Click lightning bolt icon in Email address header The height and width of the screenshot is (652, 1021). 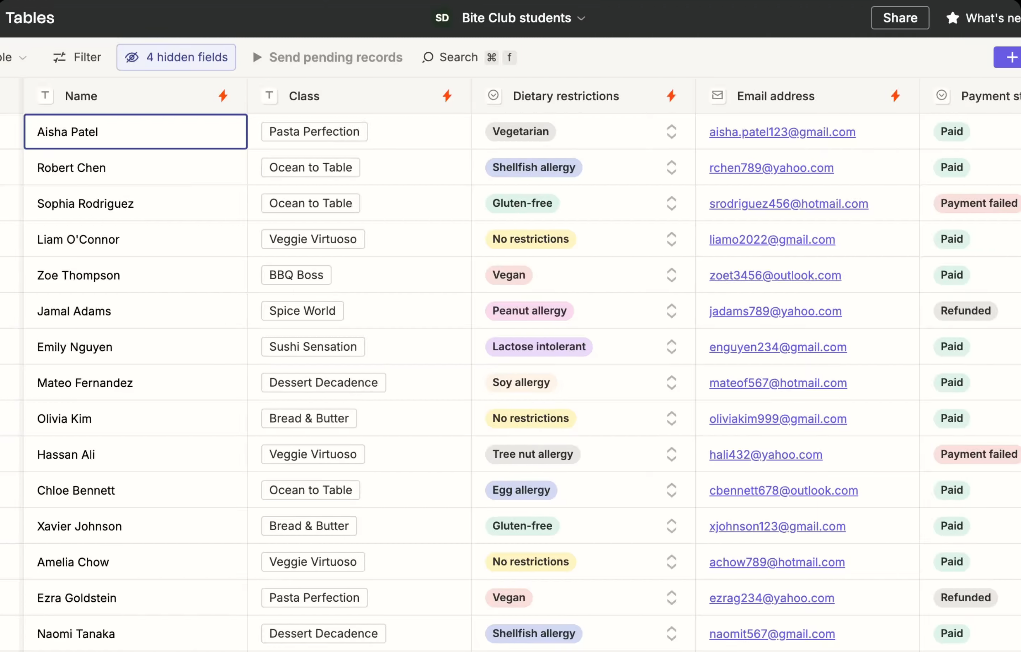pos(895,96)
